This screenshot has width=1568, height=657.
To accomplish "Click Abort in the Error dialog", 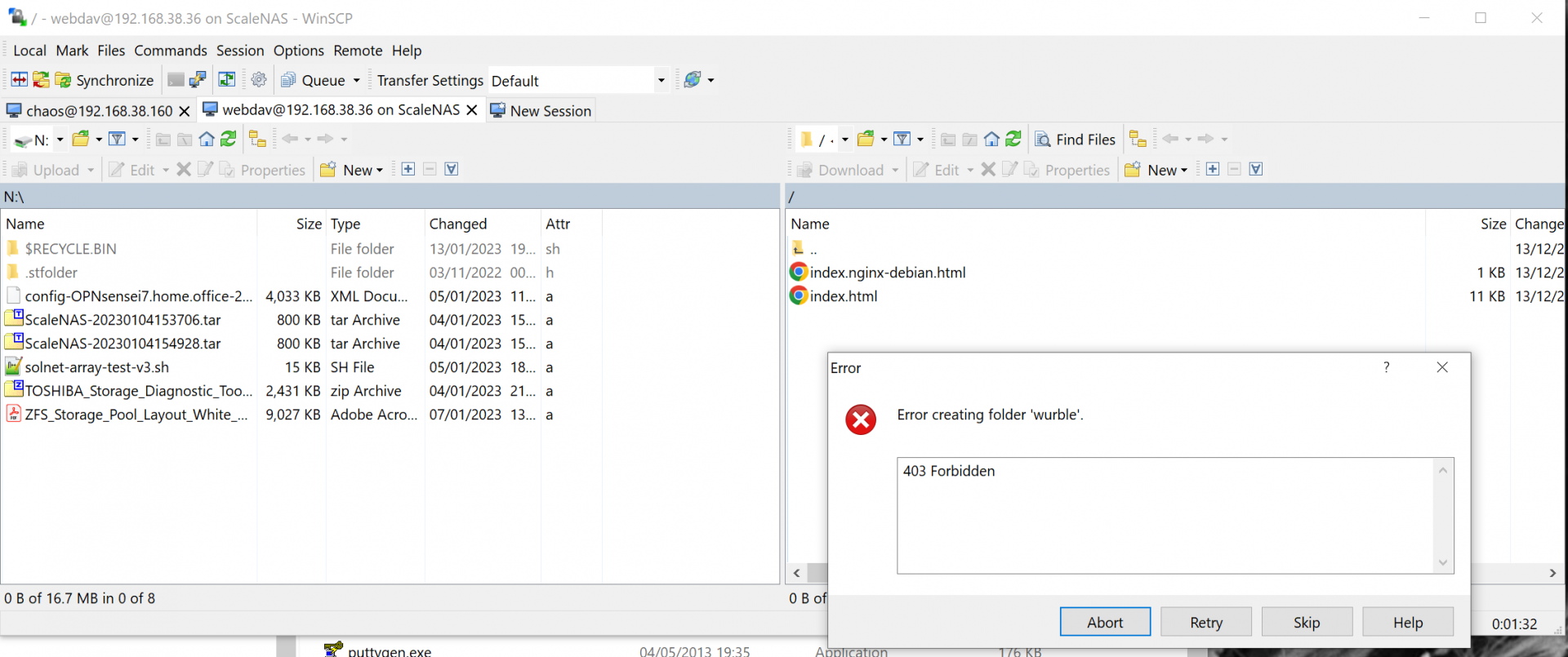I will click(1105, 622).
